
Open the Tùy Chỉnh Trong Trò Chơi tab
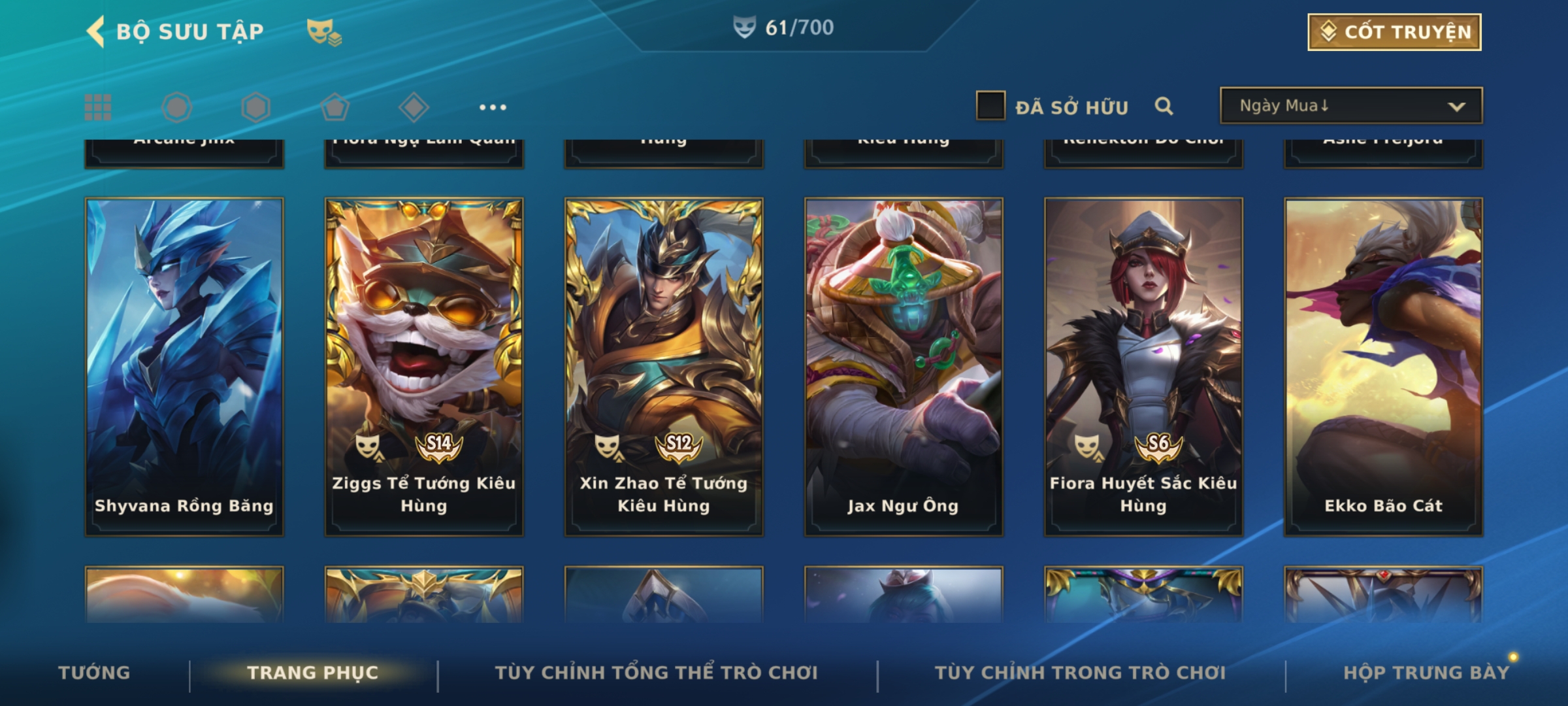tap(1080, 673)
